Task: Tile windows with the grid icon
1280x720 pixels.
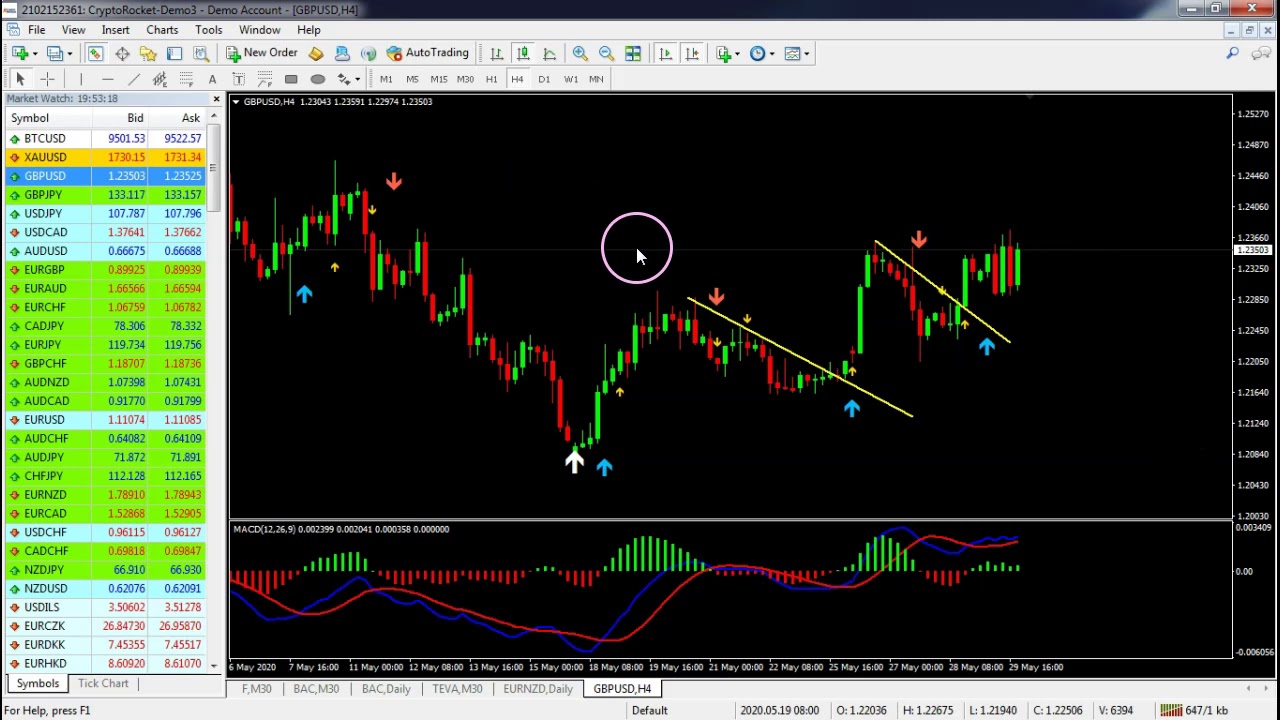Action: click(x=633, y=53)
